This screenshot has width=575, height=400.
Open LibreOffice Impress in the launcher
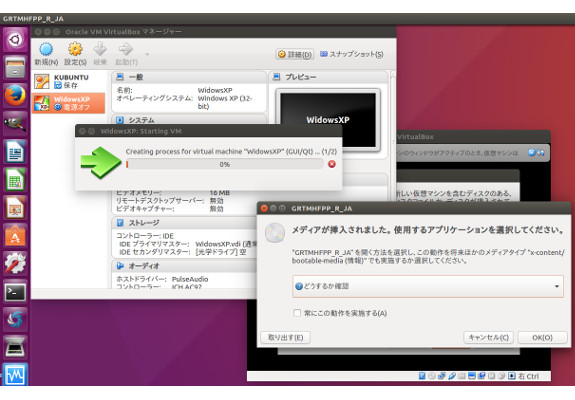point(15,207)
